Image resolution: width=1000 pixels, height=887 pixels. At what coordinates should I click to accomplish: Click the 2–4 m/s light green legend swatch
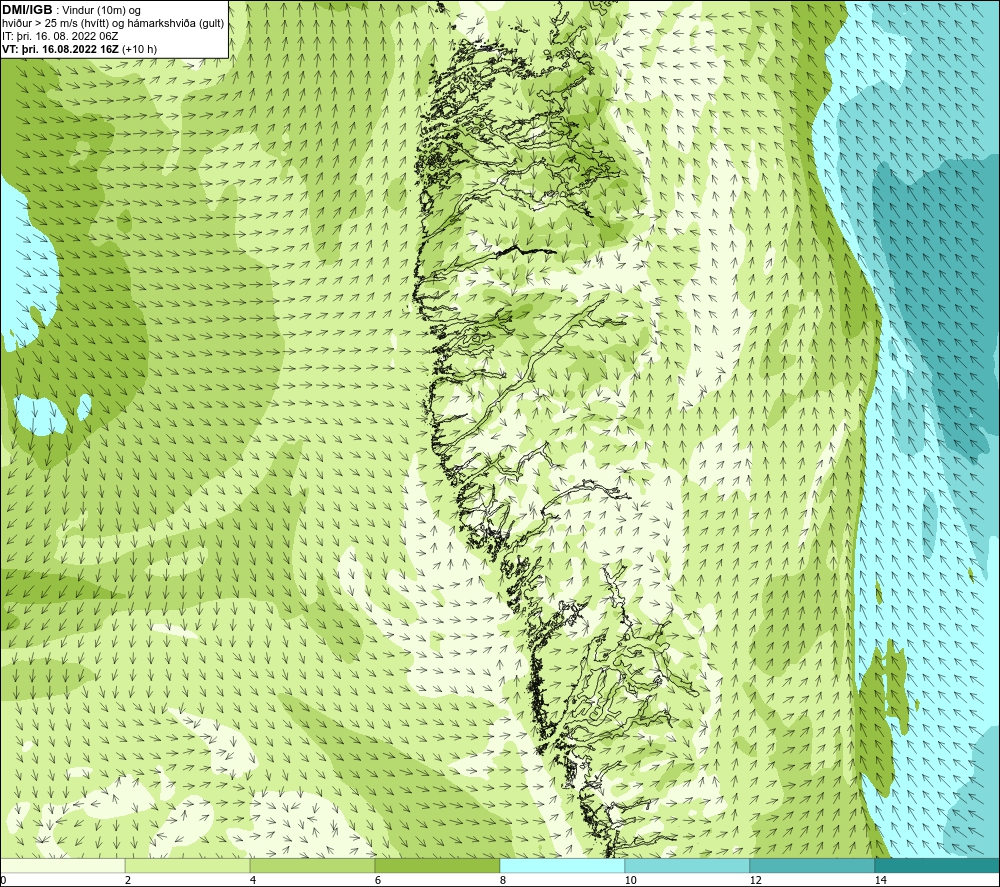tap(188, 865)
